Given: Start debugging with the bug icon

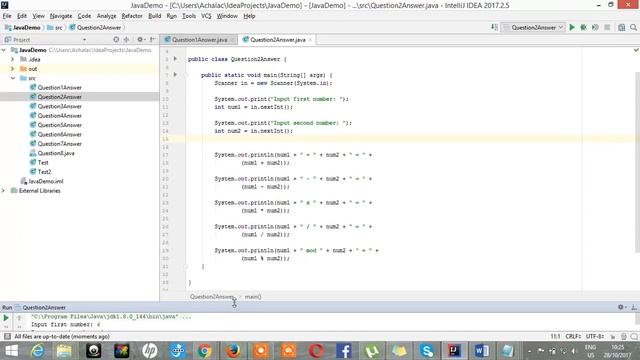Looking at the screenshot, I should coord(584,27).
